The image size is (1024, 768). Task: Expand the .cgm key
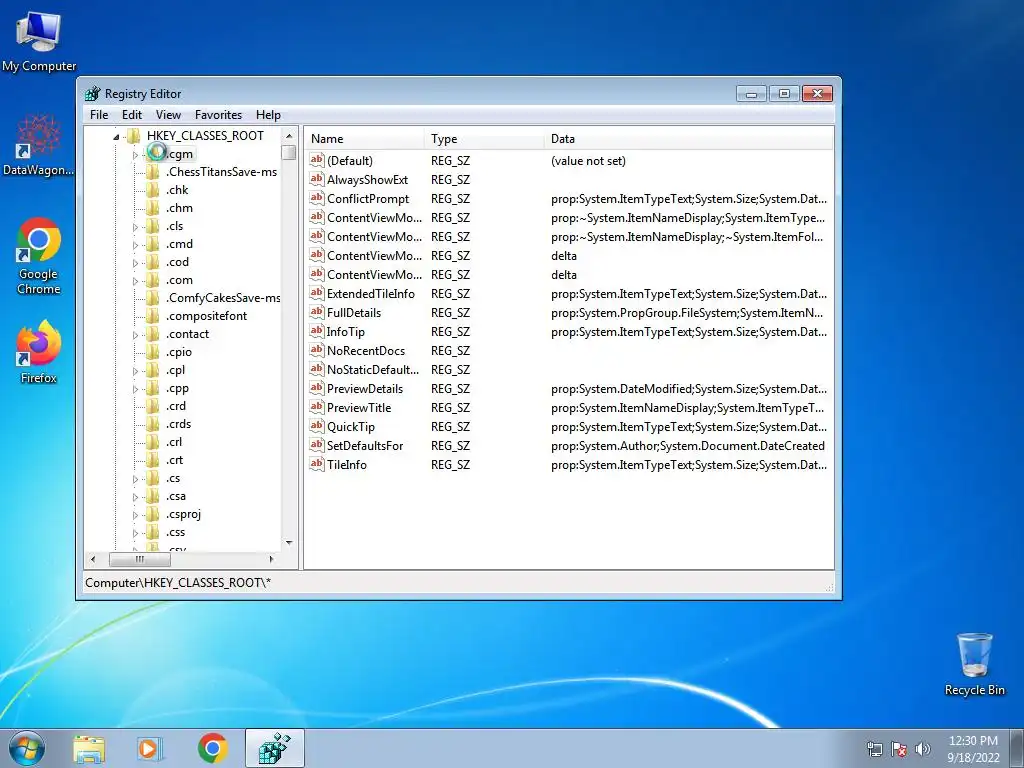click(135, 155)
